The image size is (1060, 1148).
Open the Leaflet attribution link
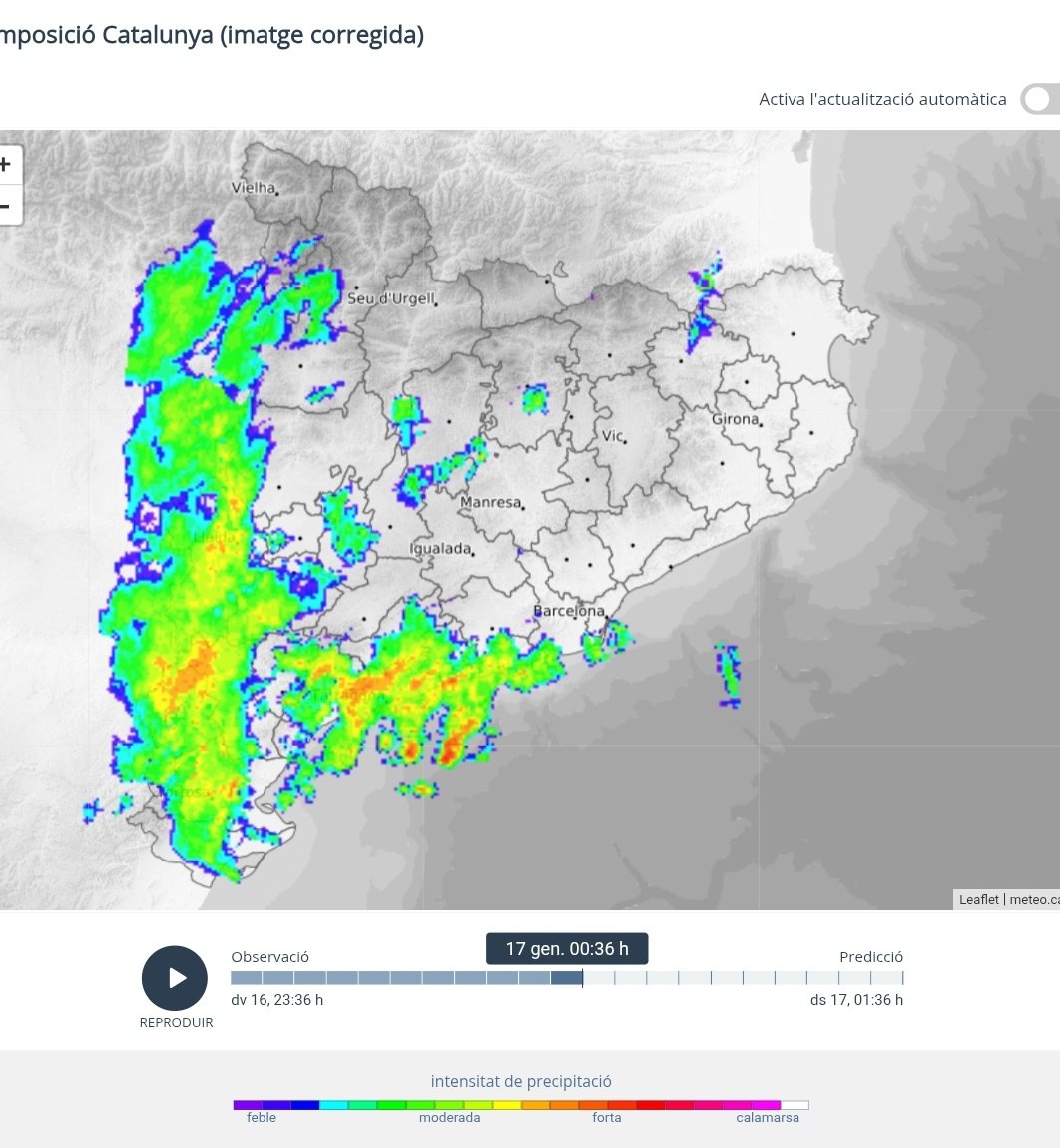click(979, 899)
